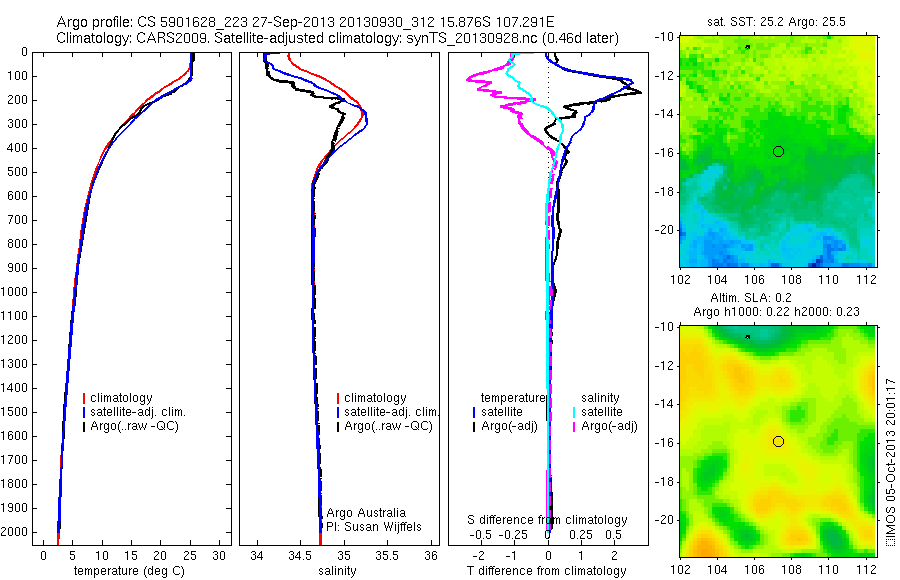Click the 1500 depth tick label
This screenshot has height=580, width=900.
[x=14, y=412]
